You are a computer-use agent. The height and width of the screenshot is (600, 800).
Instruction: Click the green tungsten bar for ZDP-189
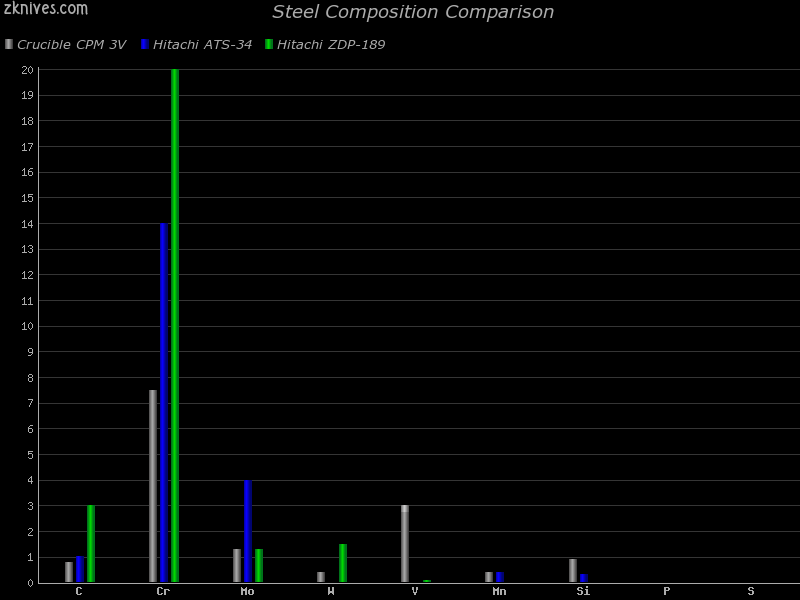[x=343, y=563]
